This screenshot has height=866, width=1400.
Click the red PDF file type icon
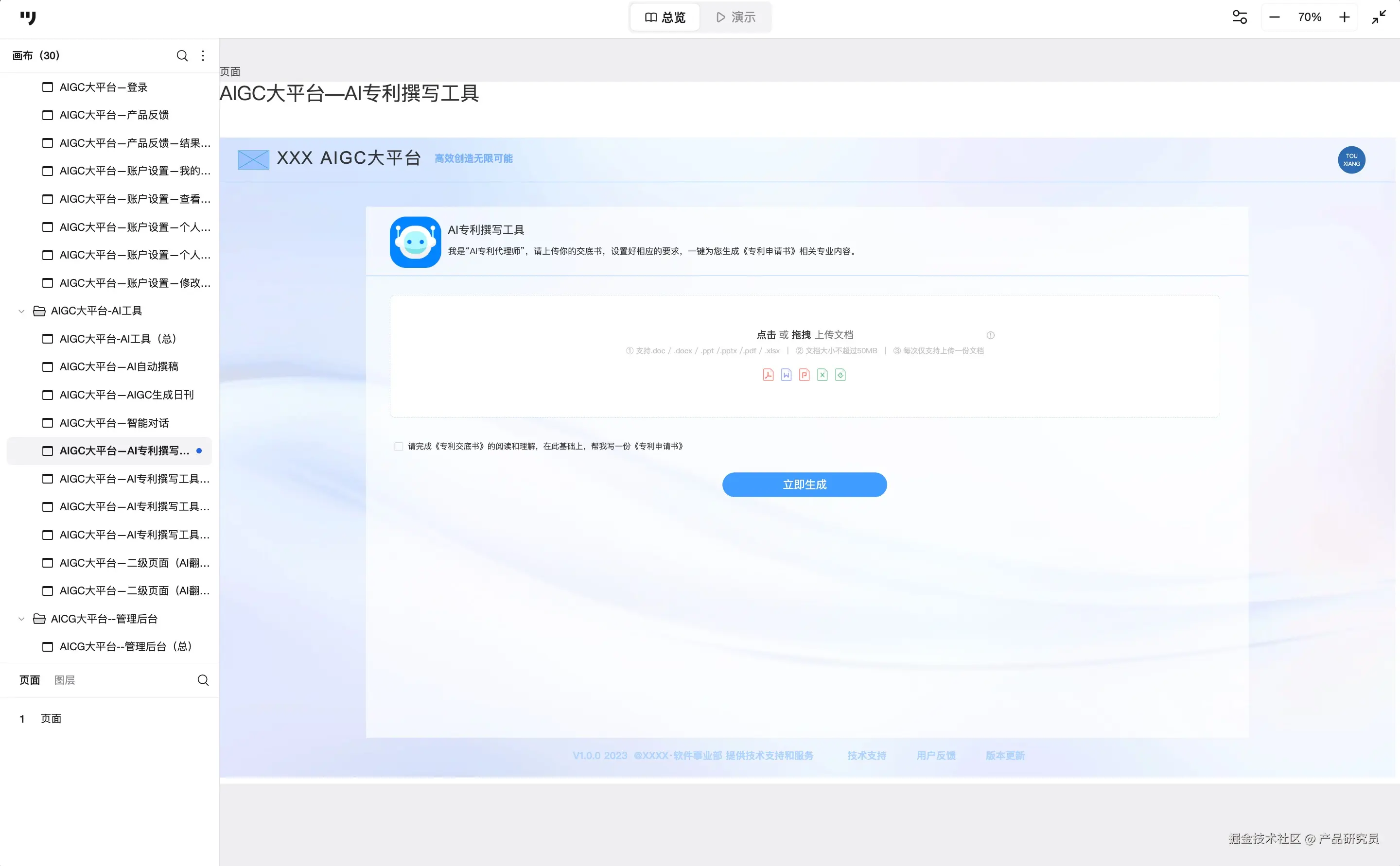[x=768, y=375]
